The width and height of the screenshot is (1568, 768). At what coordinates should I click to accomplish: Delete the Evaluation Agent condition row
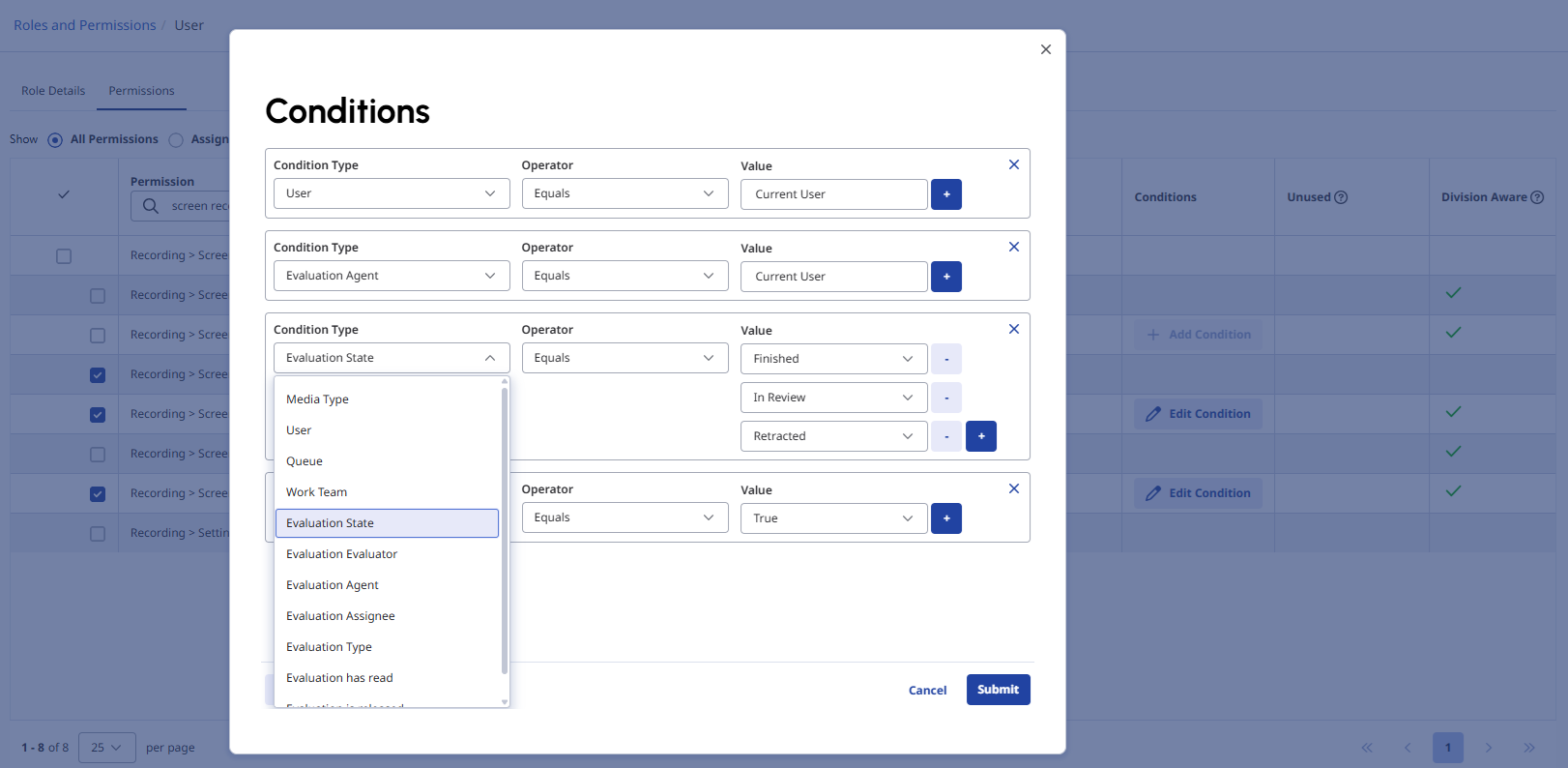(1013, 247)
